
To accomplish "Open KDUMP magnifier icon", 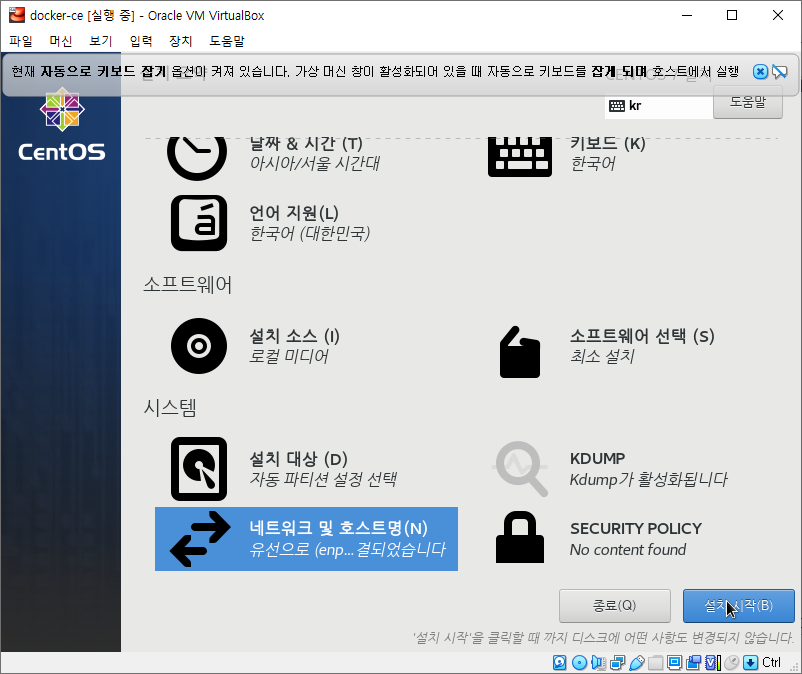I will [x=521, y=468].
